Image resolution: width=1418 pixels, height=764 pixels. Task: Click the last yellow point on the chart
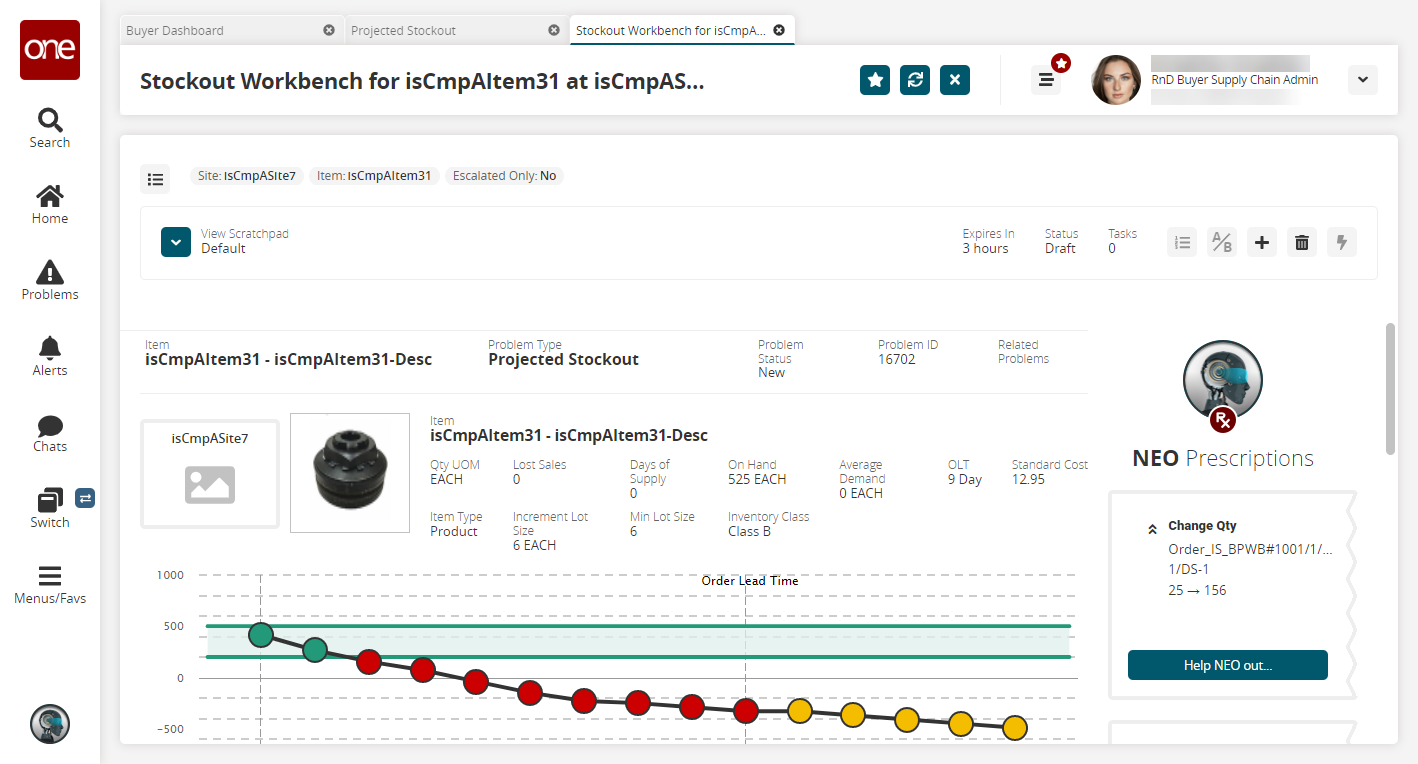tap(1015, 728)
